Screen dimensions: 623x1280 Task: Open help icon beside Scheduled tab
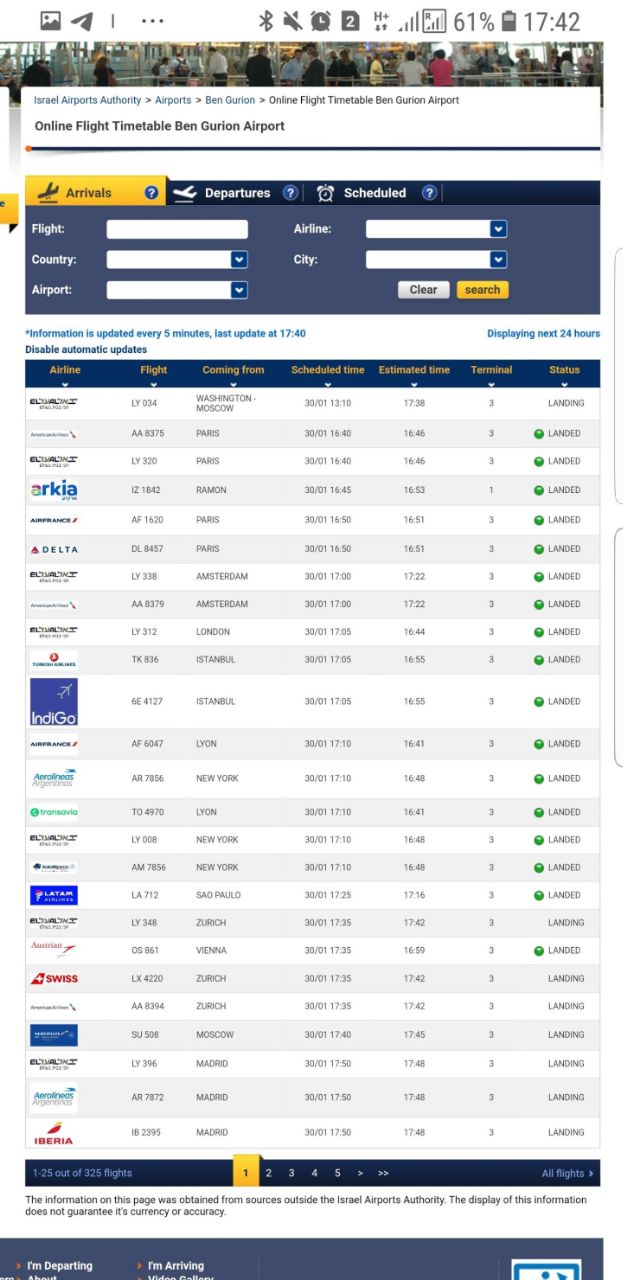tap(429, 193)
